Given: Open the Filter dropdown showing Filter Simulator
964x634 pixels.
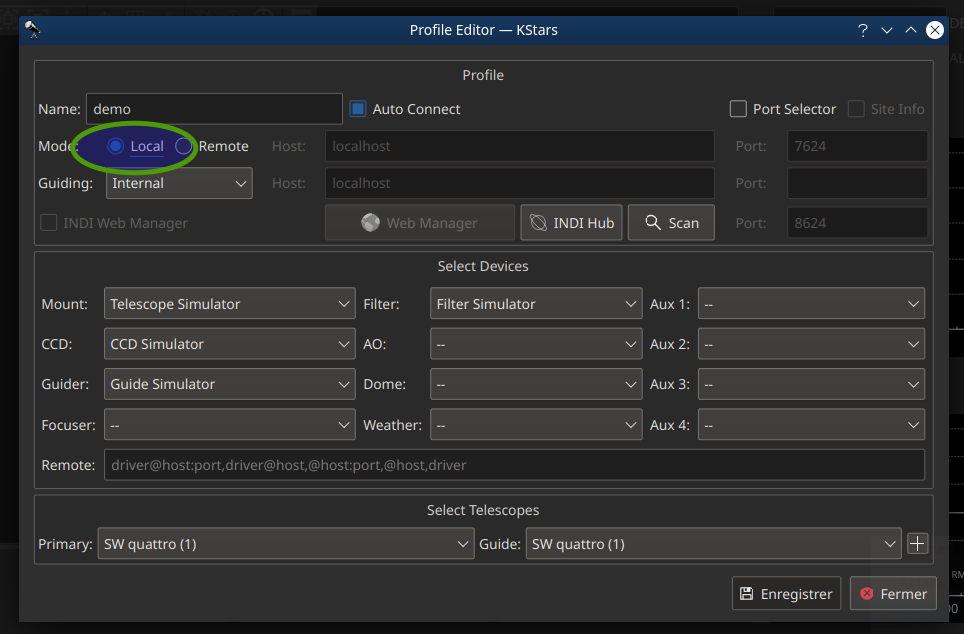Looking at the screenshot, I should [536, 304].
